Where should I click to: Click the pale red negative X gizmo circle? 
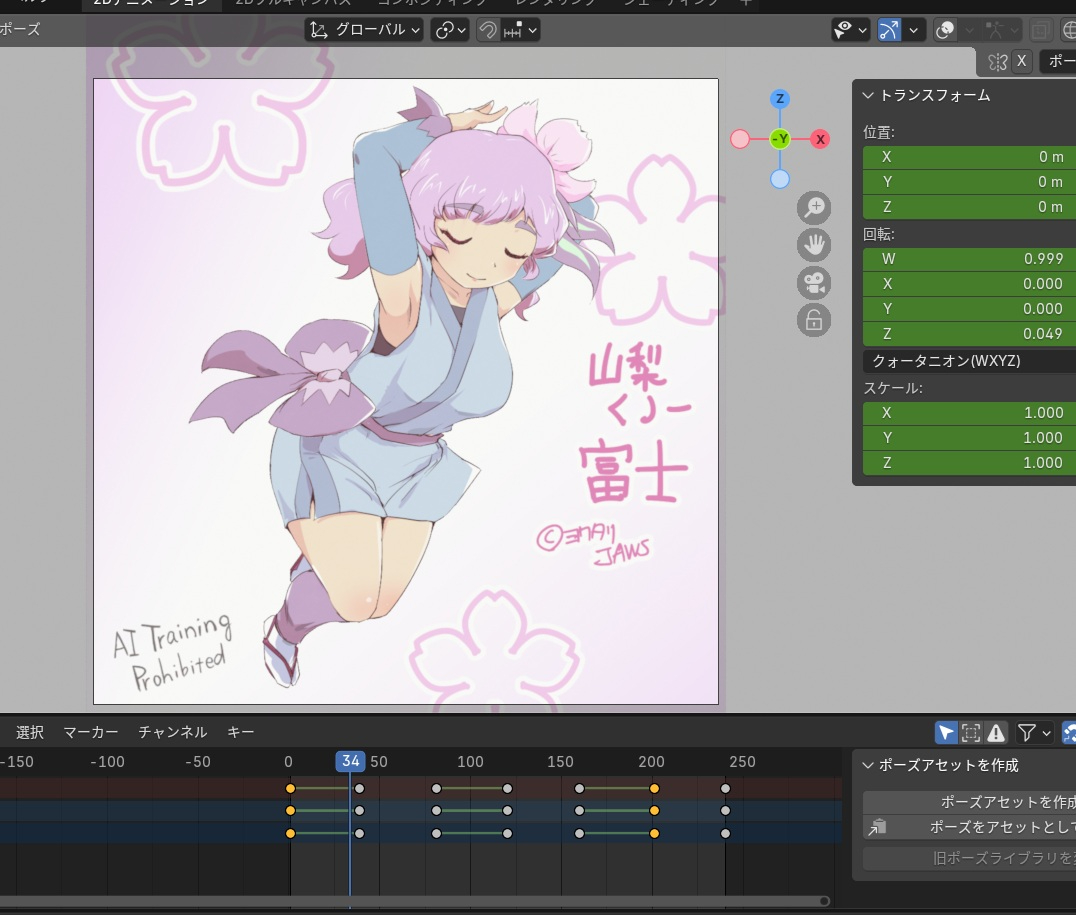tap(740, 139)
